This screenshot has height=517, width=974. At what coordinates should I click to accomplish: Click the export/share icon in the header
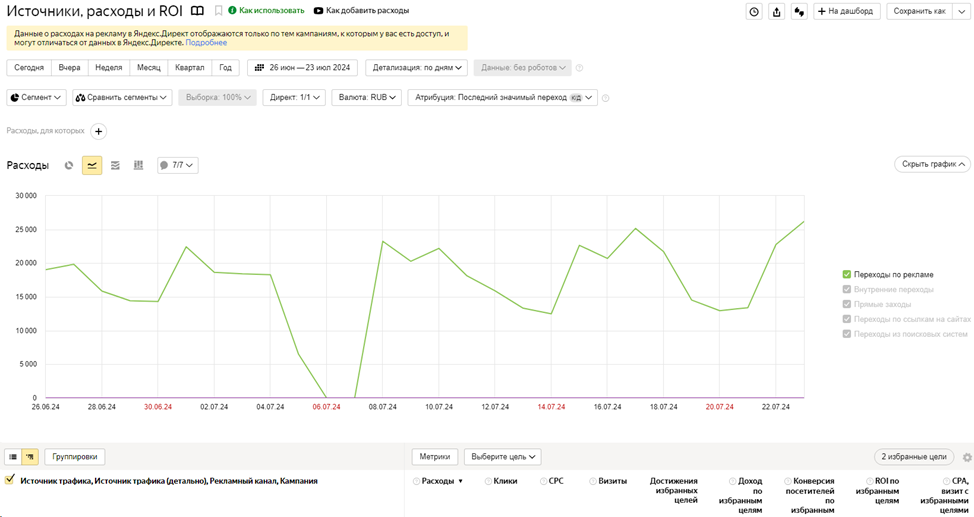(x=777, y=12)
